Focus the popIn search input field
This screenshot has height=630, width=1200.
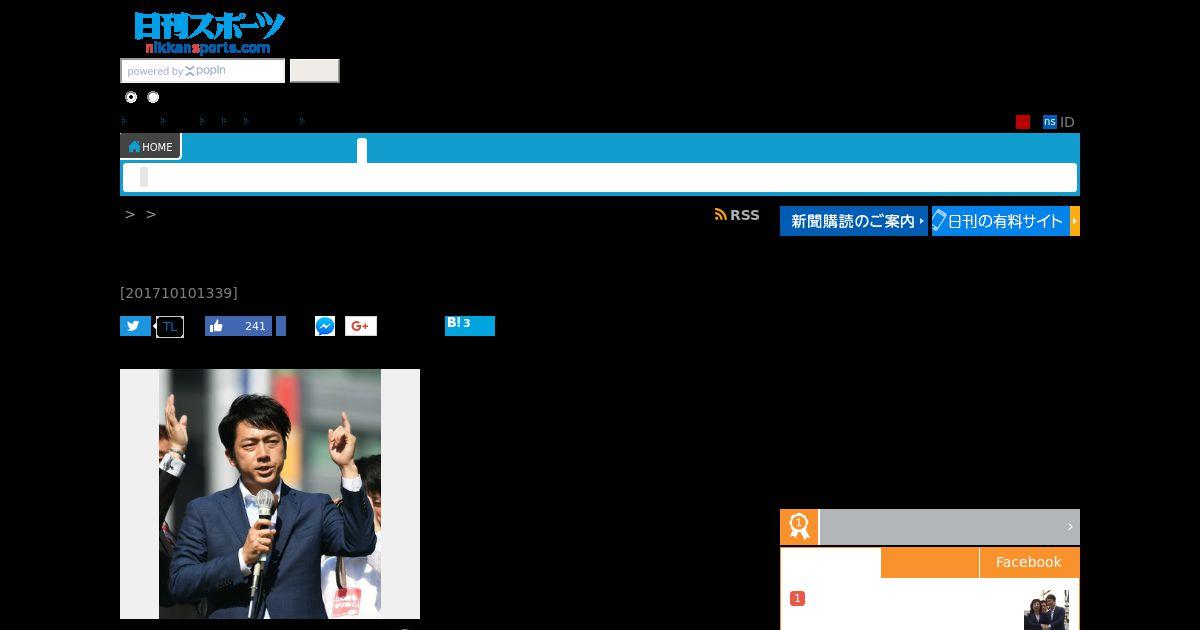(203, 71)
